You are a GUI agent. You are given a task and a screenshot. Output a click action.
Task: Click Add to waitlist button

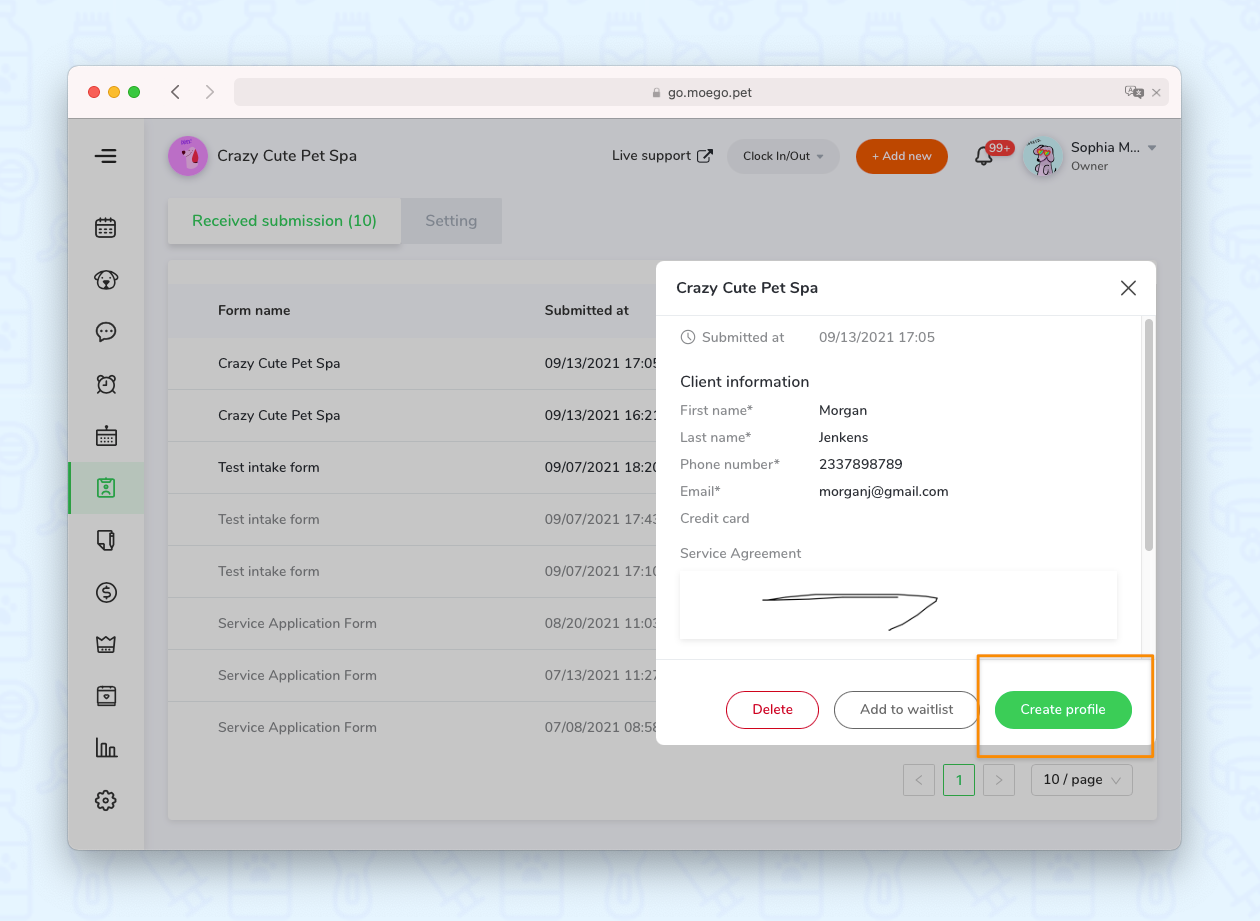tap(907, 710)
